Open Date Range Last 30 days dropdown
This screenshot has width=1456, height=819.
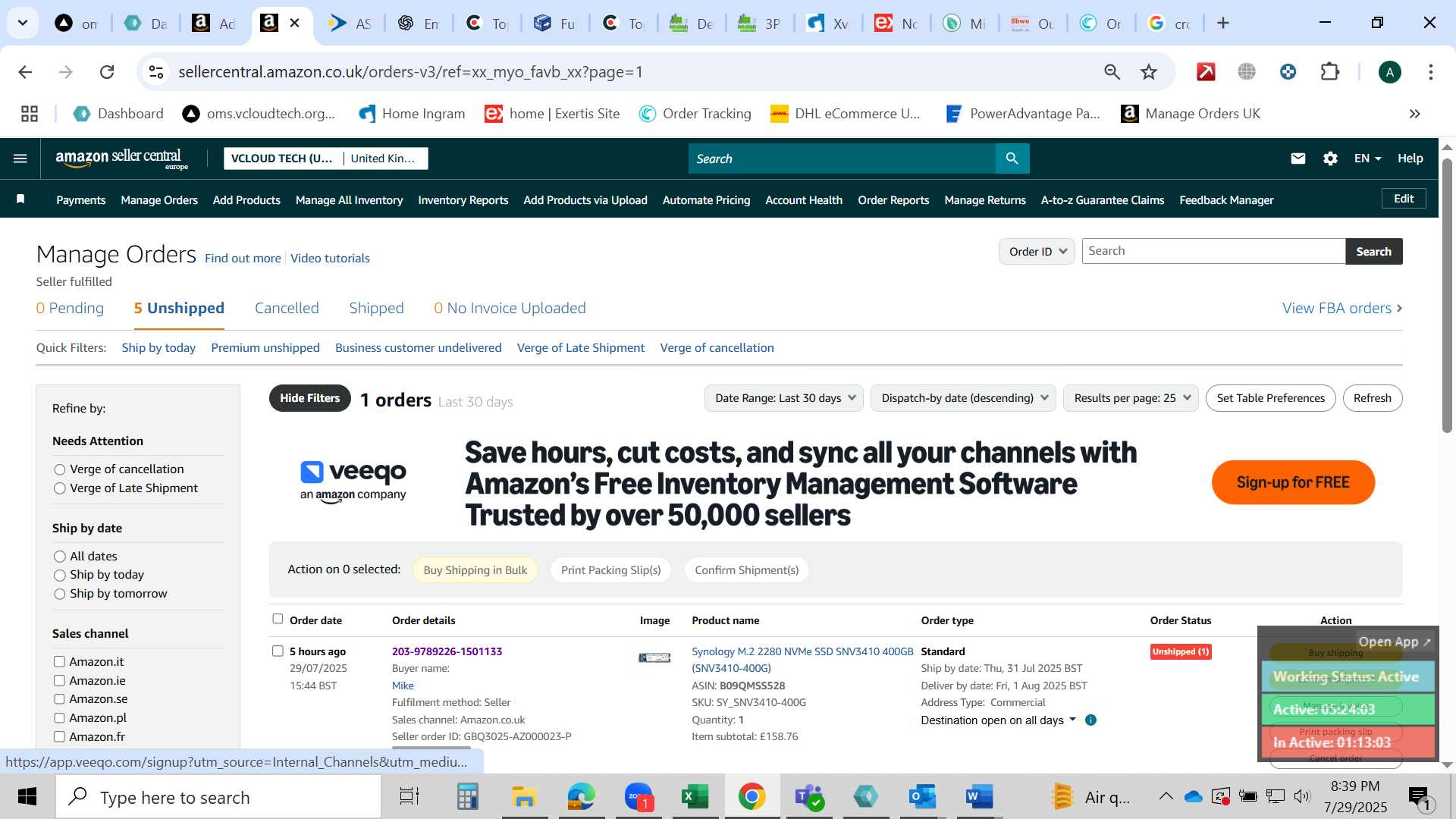pos(784,398)
